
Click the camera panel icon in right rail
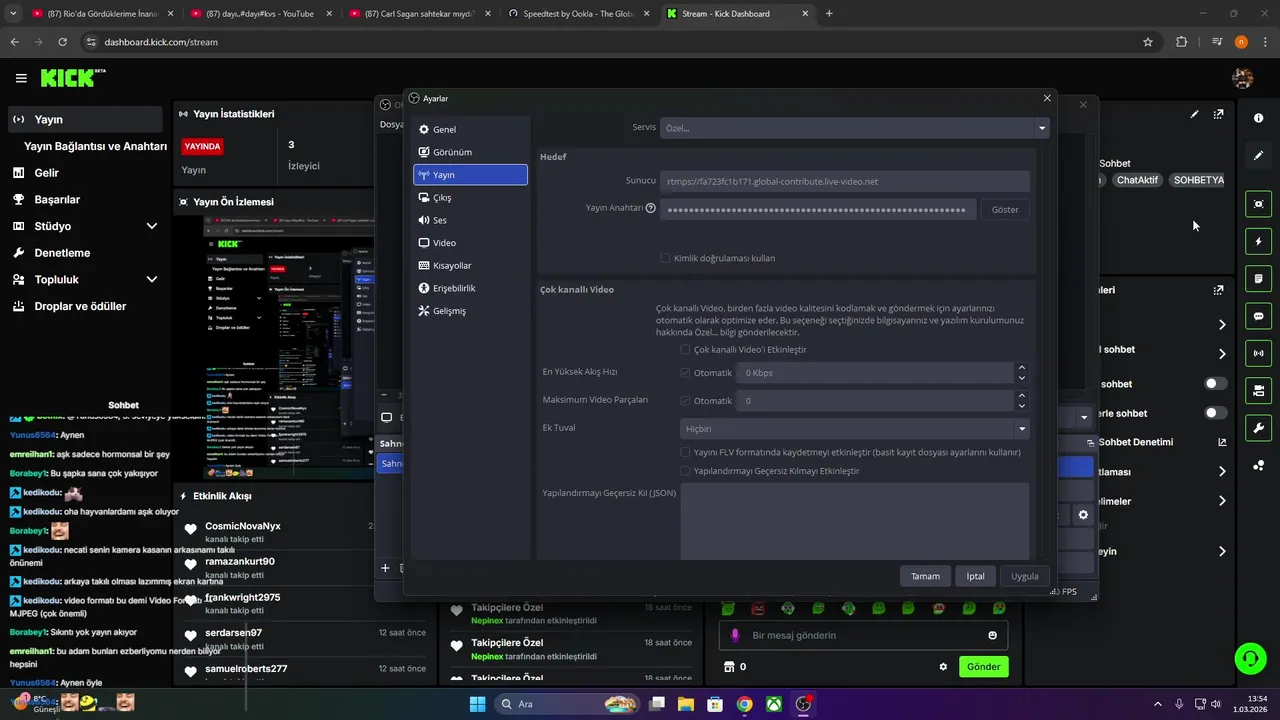(x=1258, y=390)
